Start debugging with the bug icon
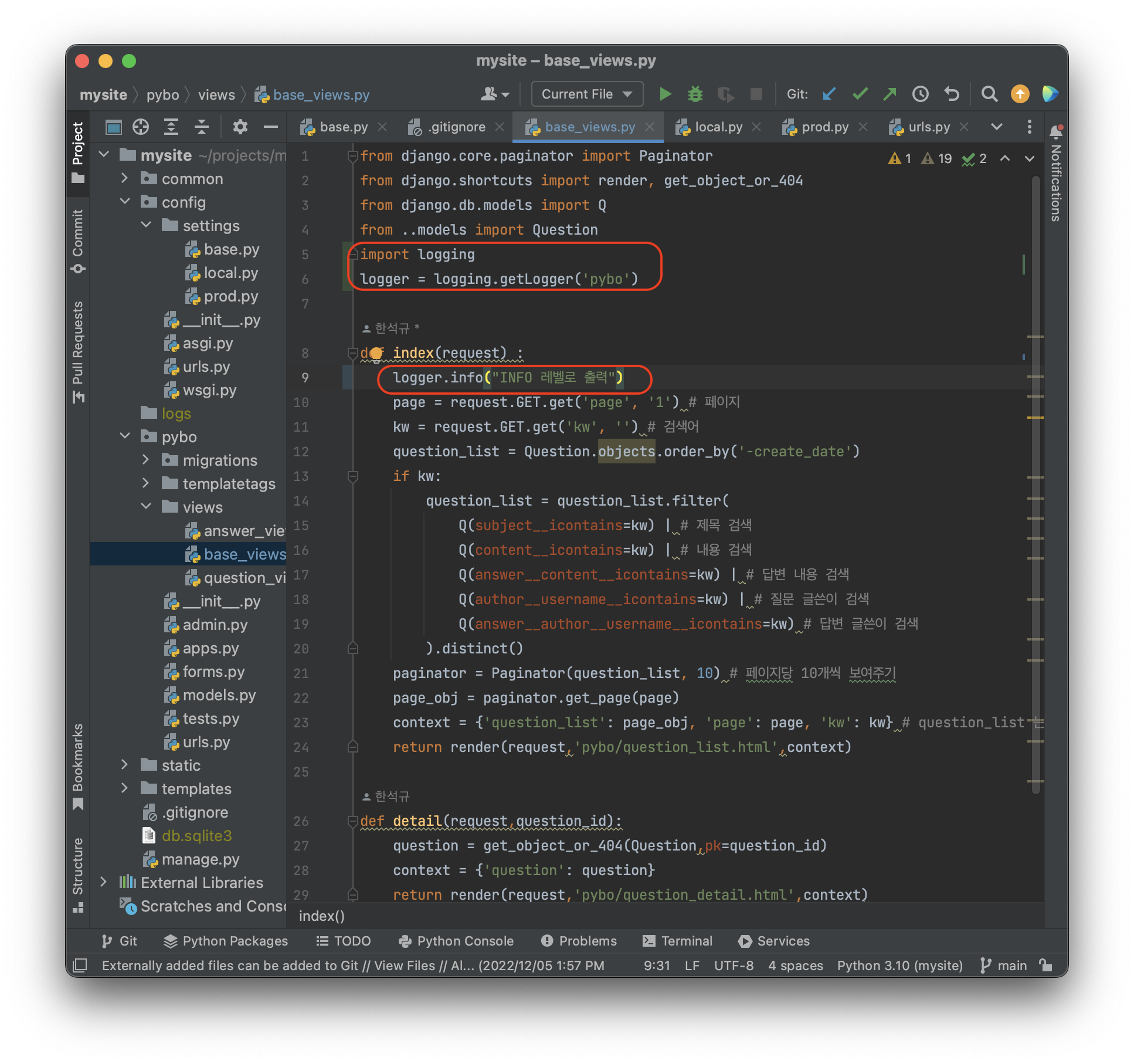1134x1064 pixels. point(695,94)
